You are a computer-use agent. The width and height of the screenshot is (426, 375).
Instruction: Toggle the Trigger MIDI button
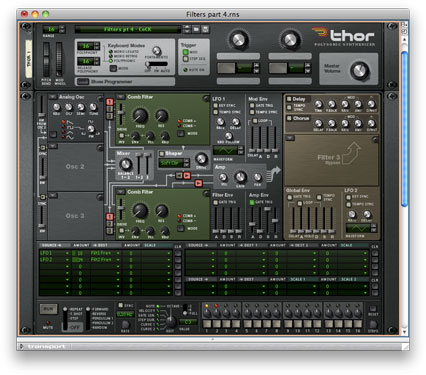[186, 52]
